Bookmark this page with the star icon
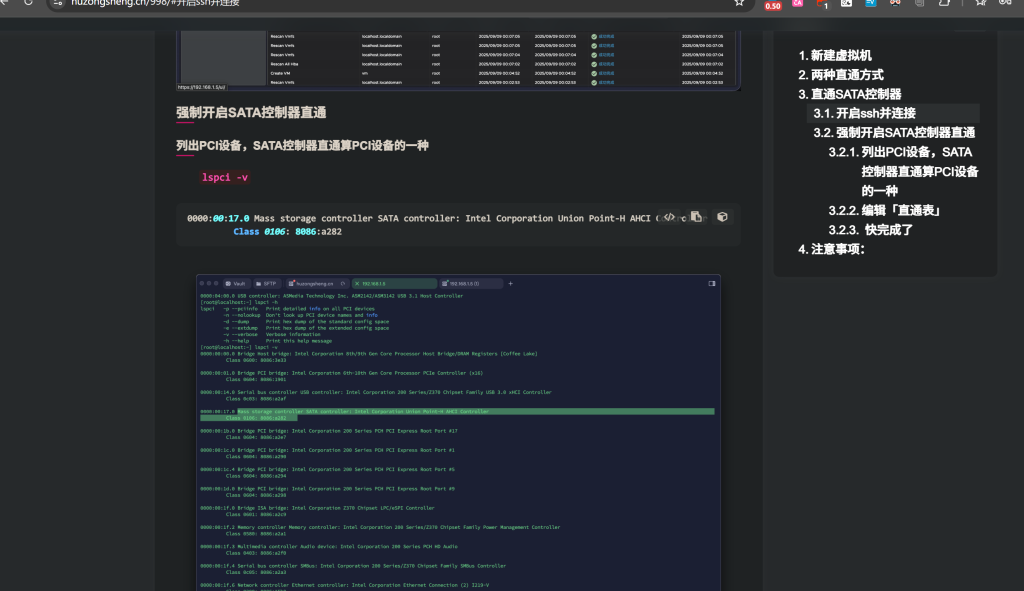This screenshot has width=1024, height=591. click(739, 3)
